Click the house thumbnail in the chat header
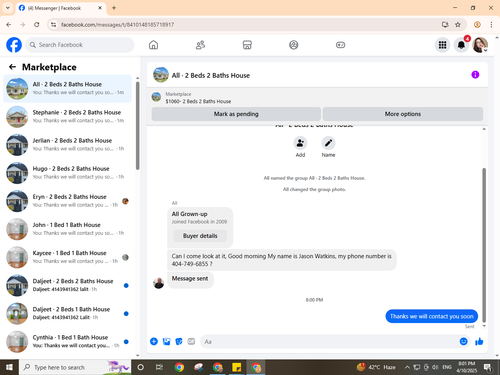 [x=161, y=75]
